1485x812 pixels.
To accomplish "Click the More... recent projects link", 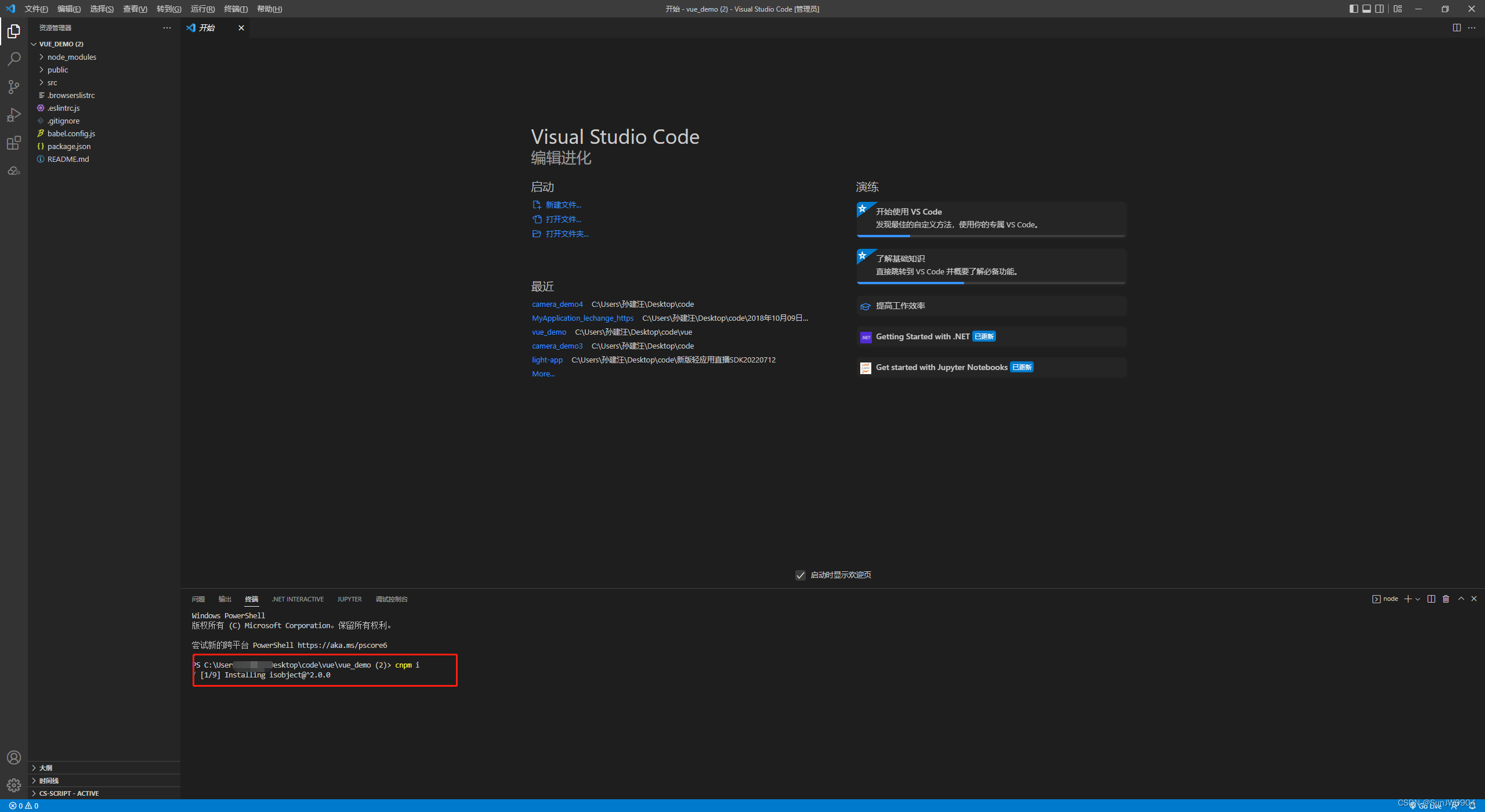I will pyautogui.click(x=543, y=374).
